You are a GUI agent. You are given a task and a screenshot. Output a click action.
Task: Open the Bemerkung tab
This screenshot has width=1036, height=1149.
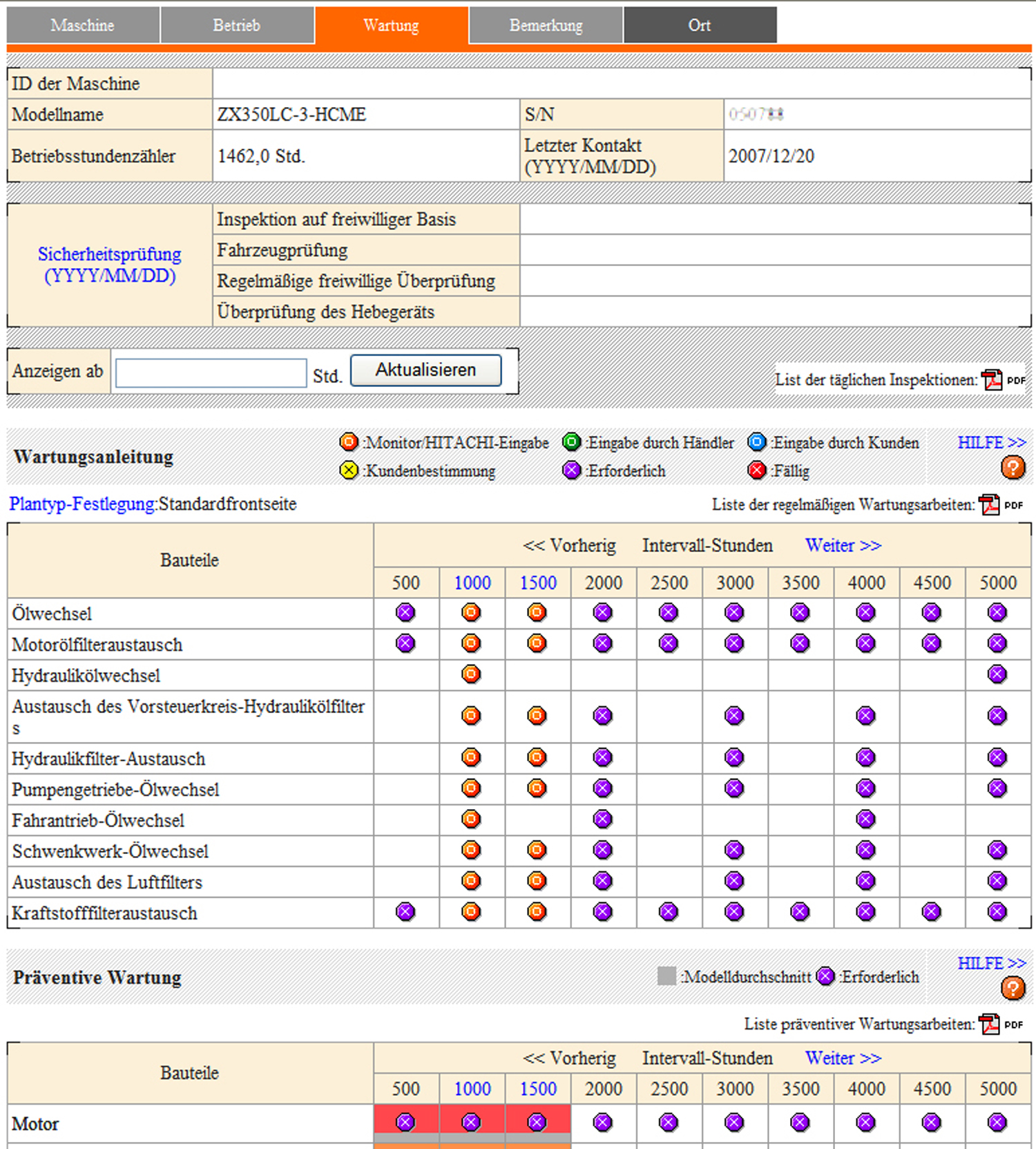[x=546, y=26]
